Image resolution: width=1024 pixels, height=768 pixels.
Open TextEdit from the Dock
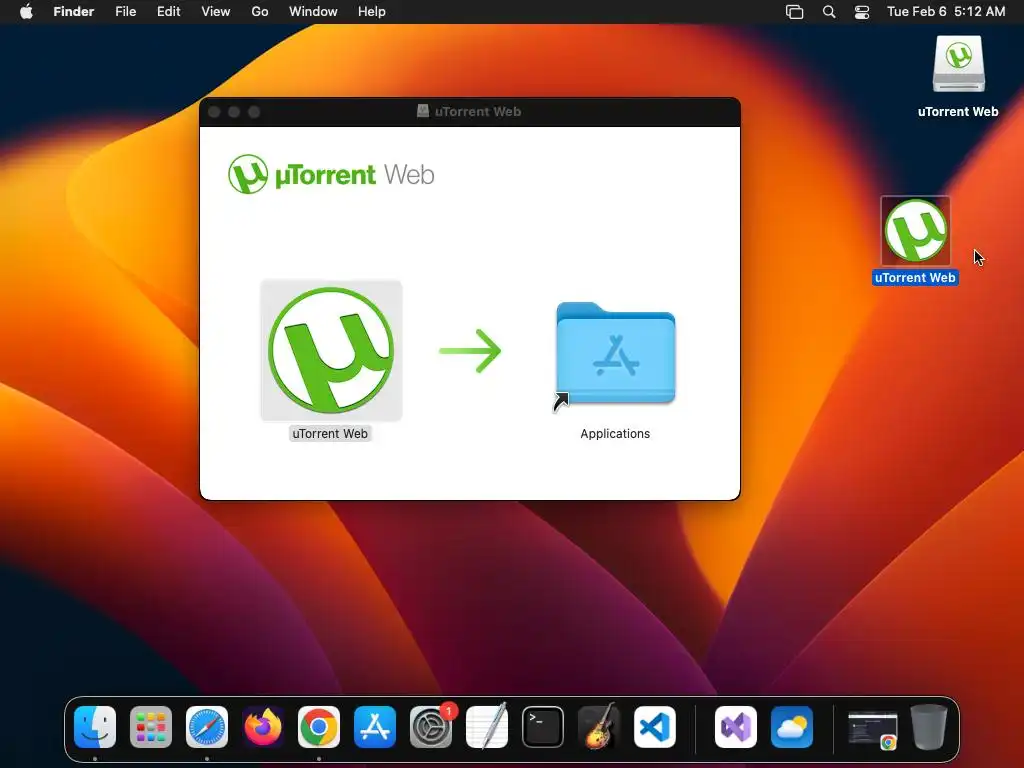pos(487,727)
